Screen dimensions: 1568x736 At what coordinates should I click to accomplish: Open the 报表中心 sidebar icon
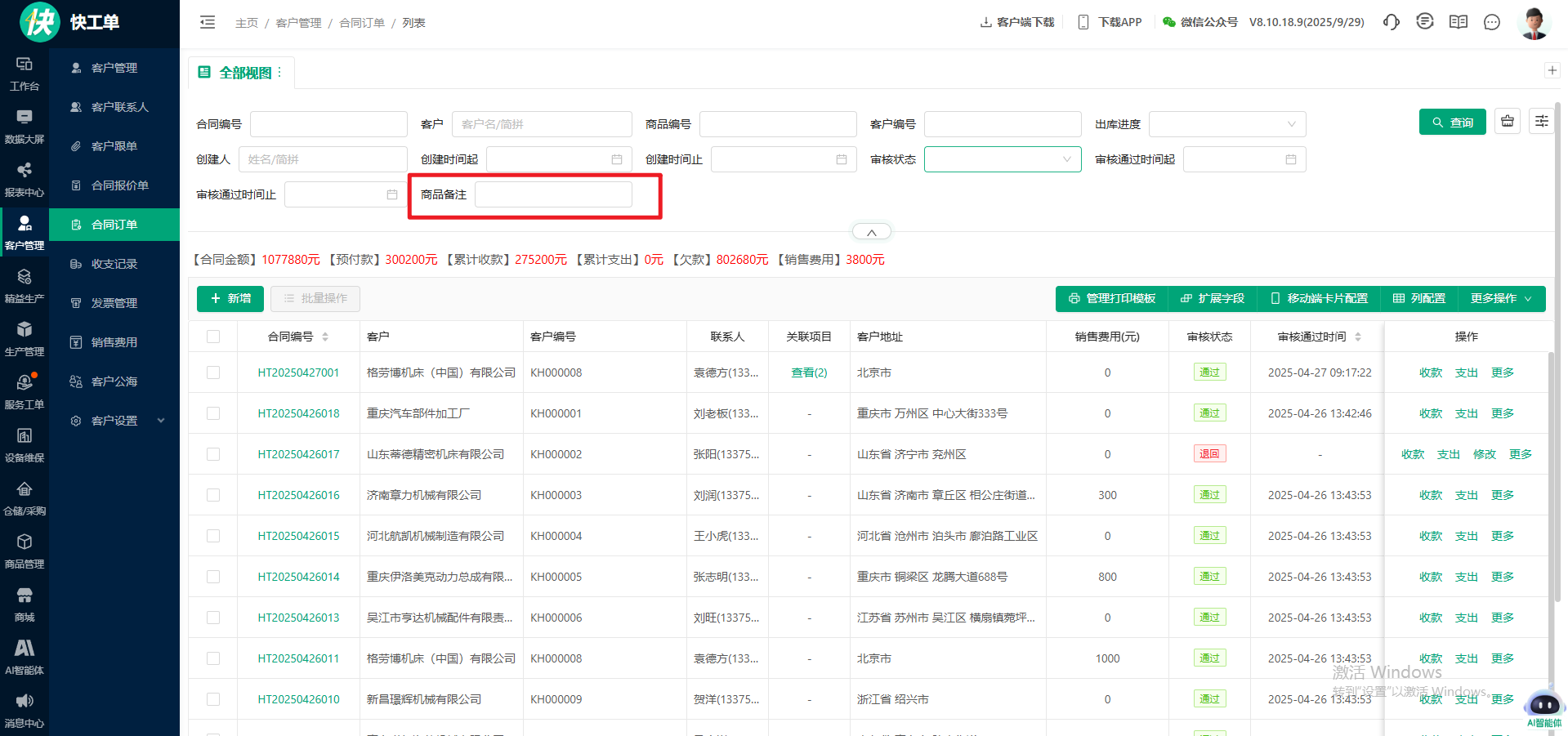click(25, 179)
